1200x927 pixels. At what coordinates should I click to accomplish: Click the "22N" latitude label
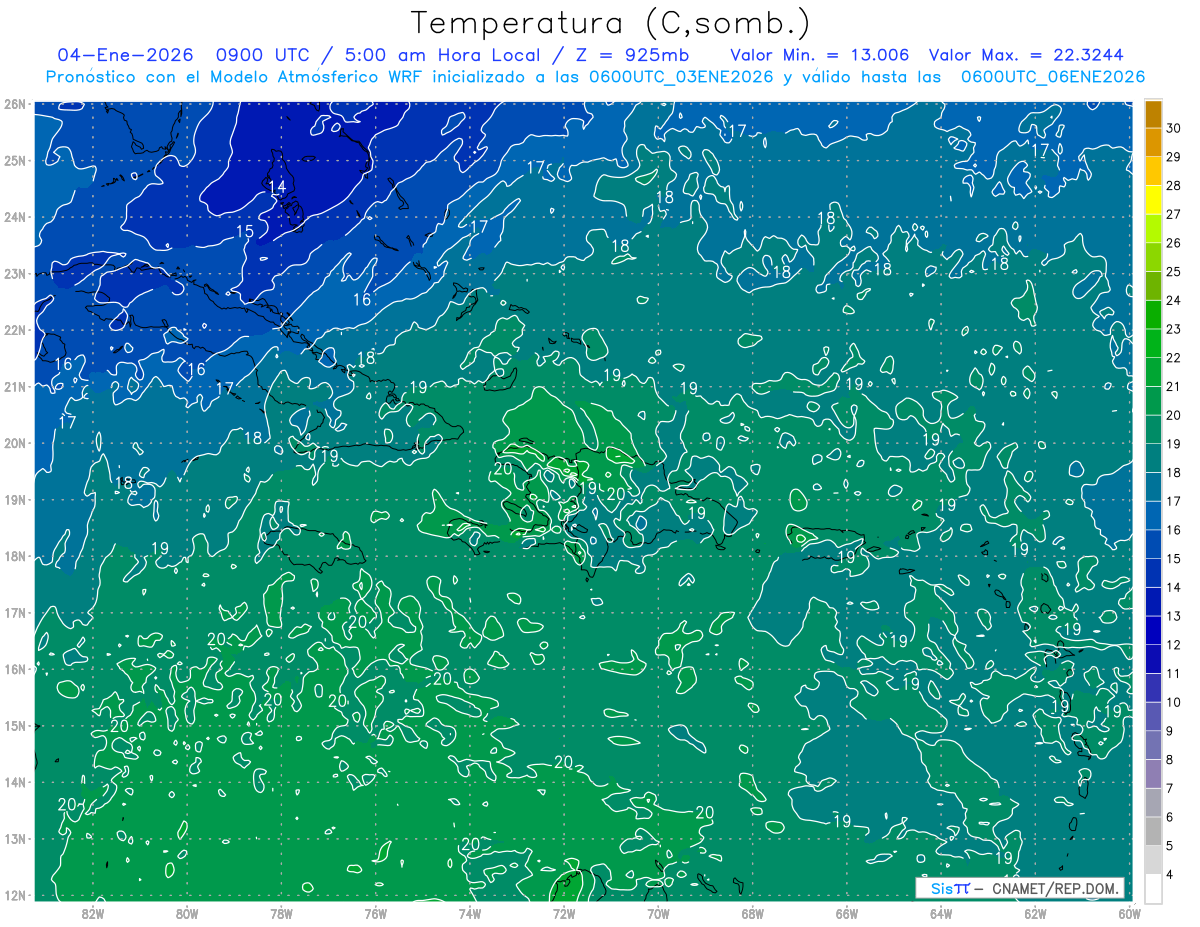click(x=15, y=330)
